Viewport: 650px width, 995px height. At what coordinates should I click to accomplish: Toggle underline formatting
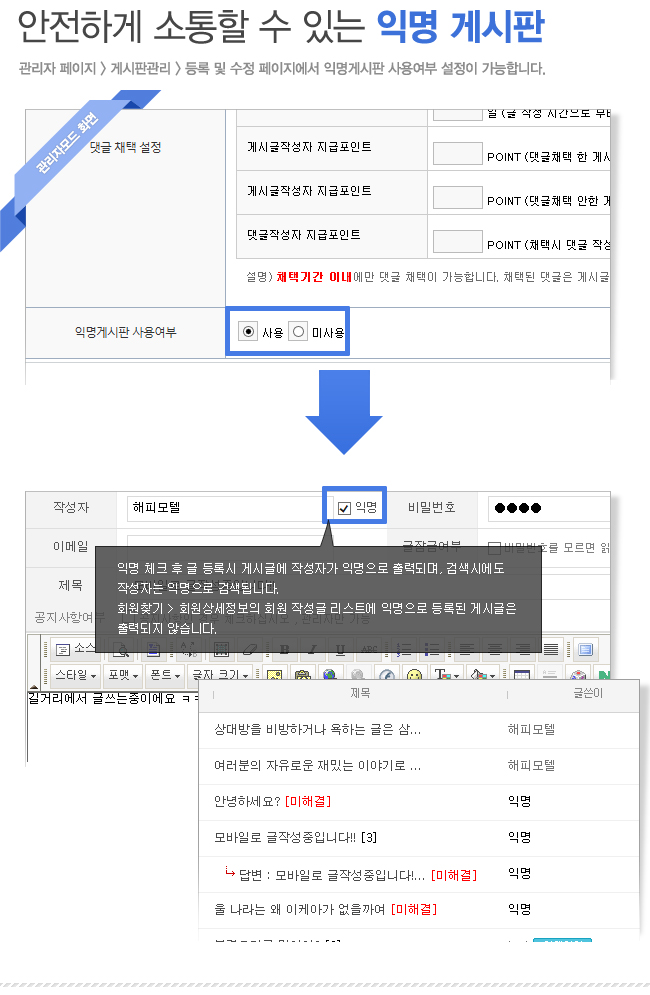point(340,649)
